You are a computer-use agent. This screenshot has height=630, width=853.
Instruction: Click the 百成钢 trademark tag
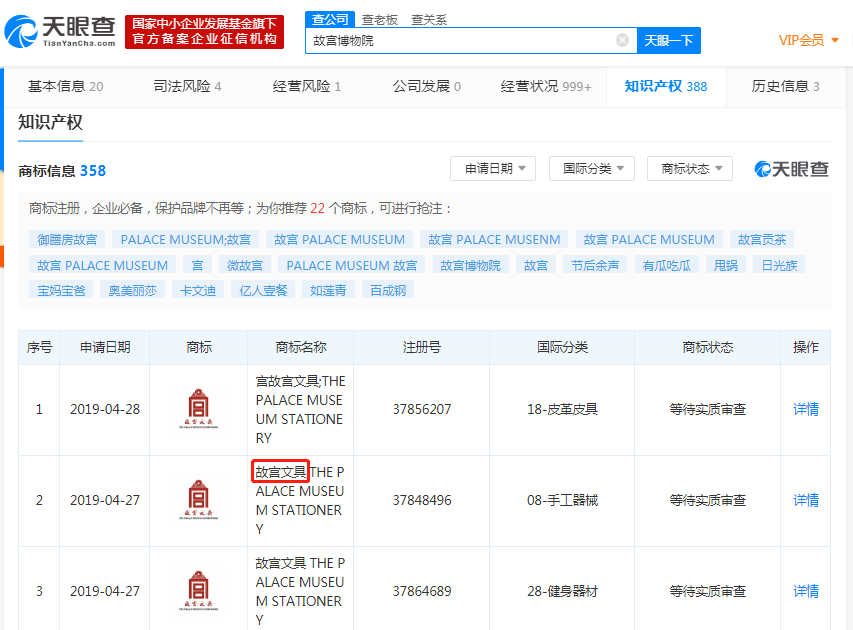tap(388, 291)
